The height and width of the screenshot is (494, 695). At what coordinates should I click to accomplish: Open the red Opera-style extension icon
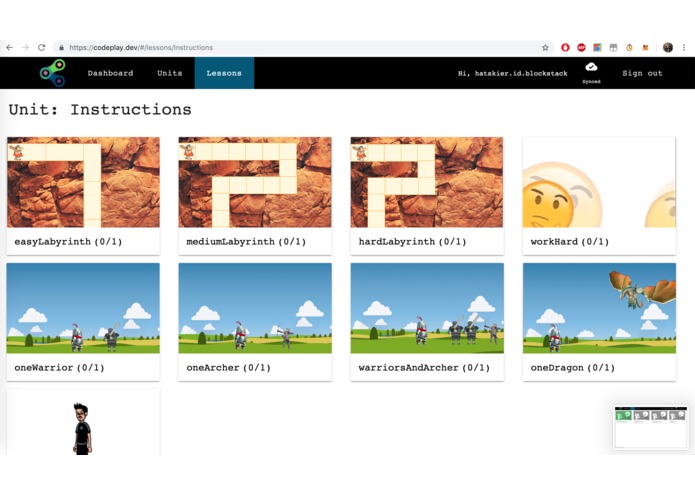pyautogui.click(x=565, y=47)
